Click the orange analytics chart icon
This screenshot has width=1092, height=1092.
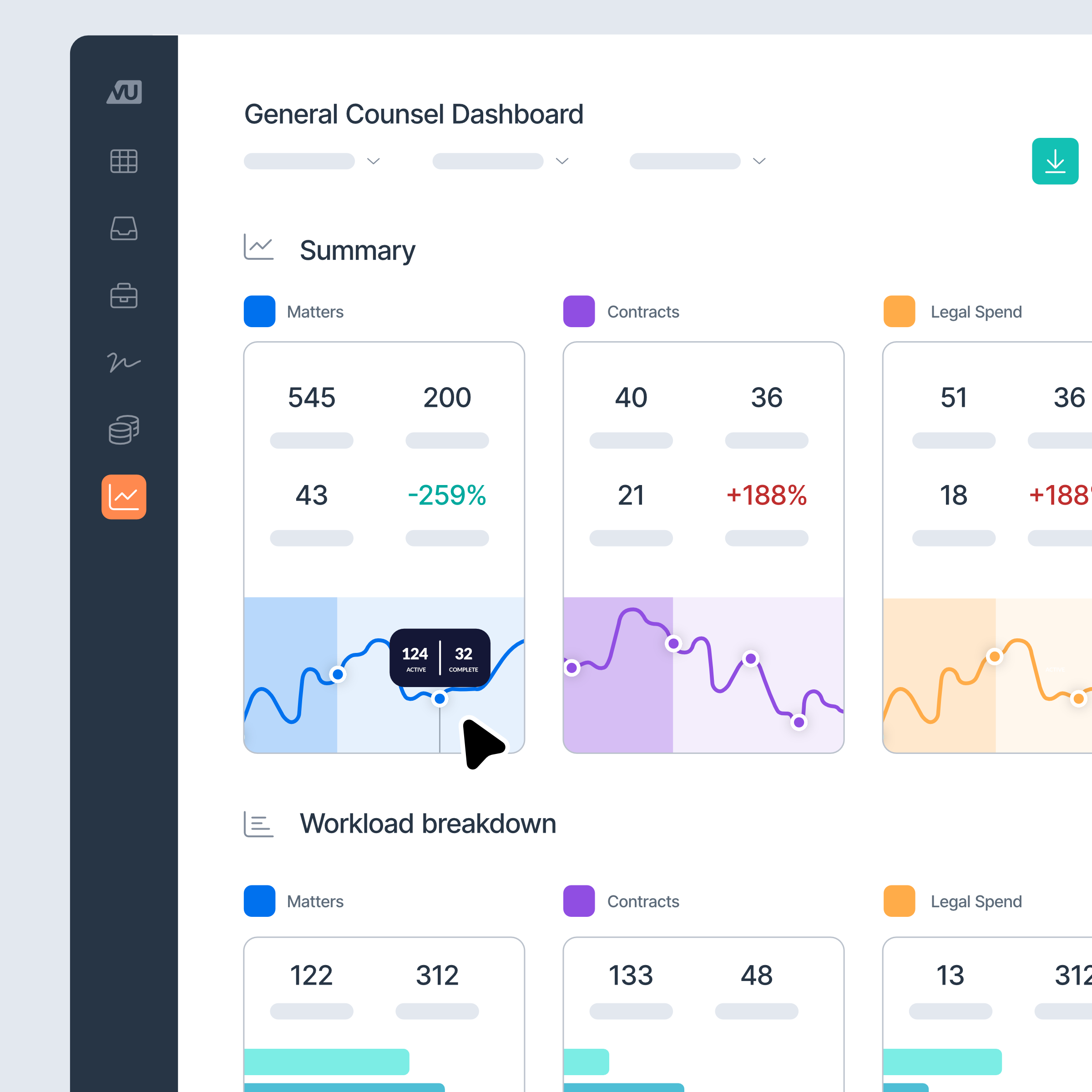tap(124, 497)
